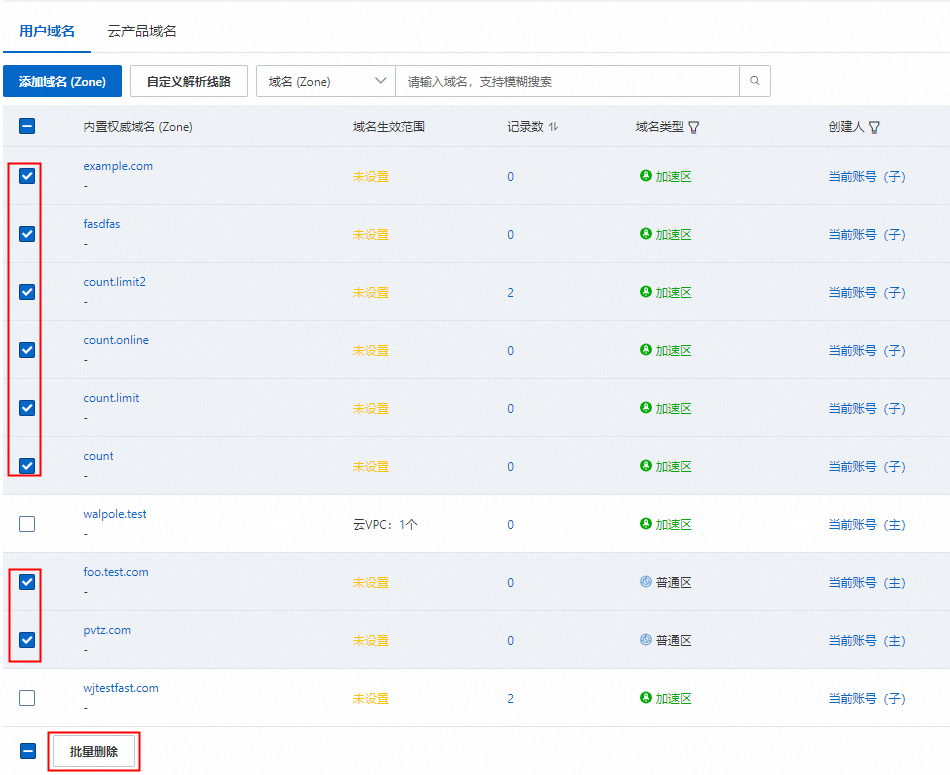Screen dimensions: 950x775
Task: Open the pvtz.com domain link
Action: click(107, 630)
